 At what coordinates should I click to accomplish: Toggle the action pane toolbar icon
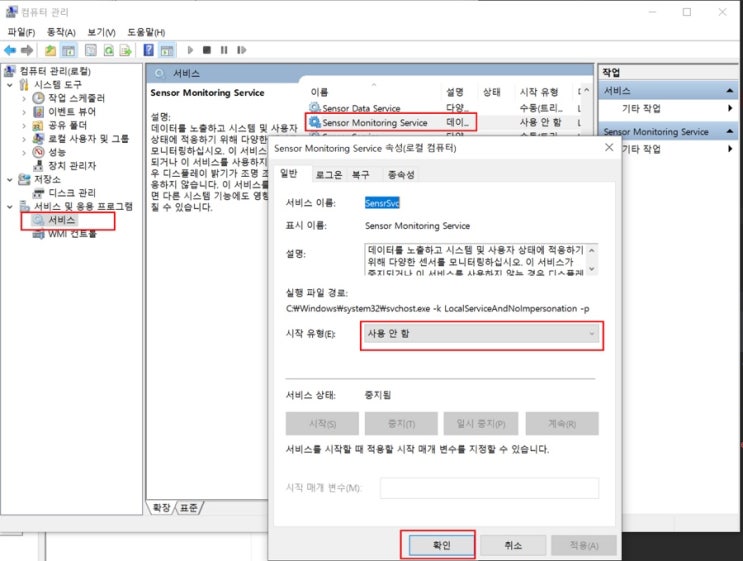[166, 50]
